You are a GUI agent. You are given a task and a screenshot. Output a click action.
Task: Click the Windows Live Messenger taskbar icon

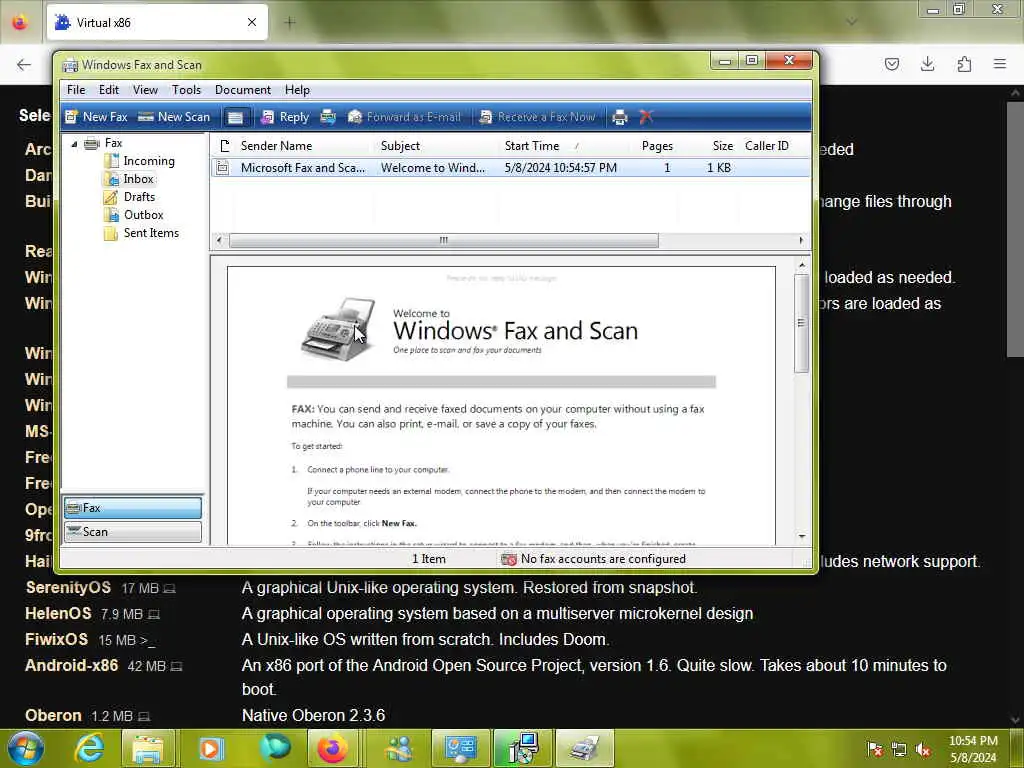point(399,748)
